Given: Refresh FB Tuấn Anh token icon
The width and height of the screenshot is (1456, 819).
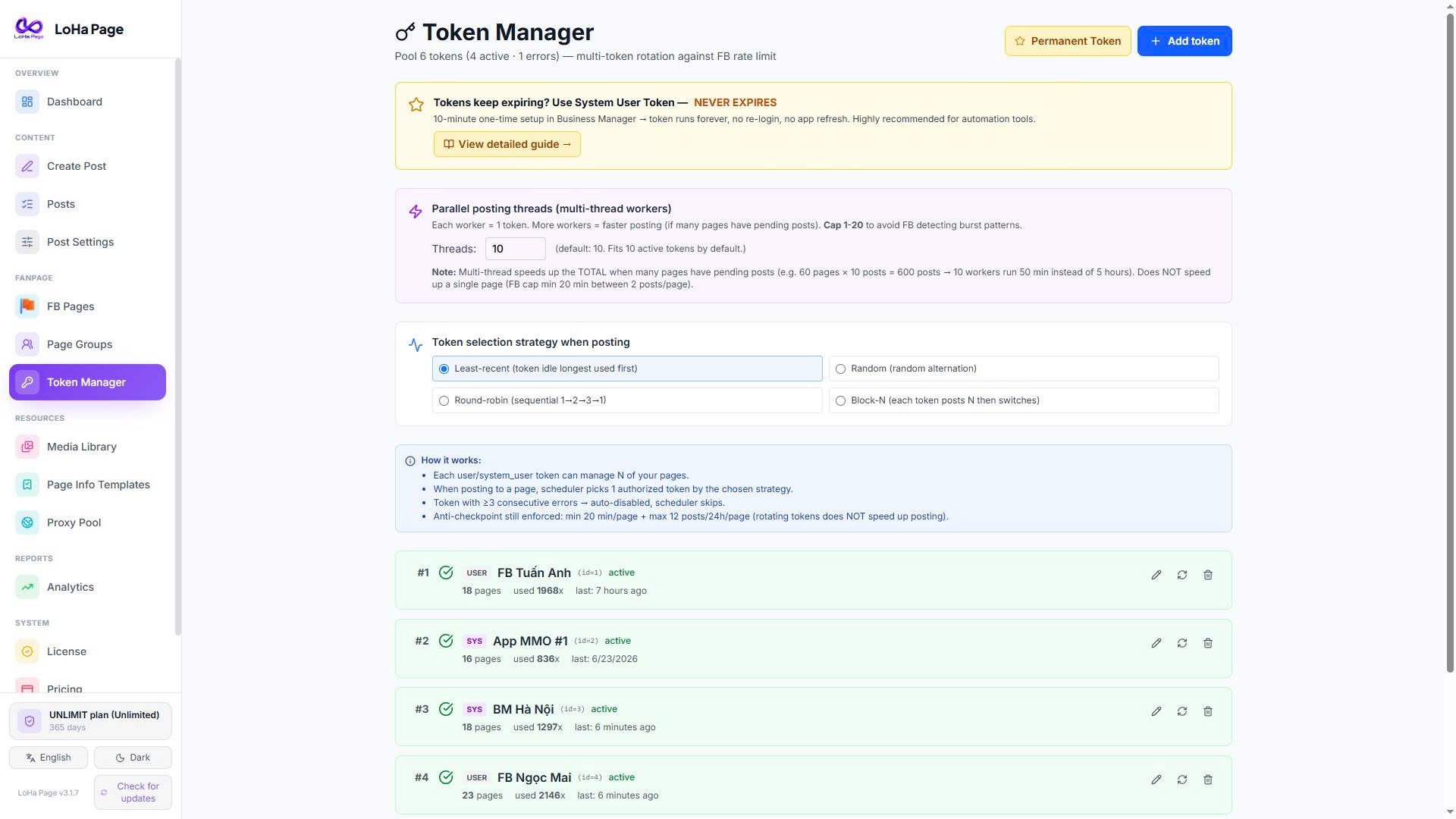Looking at the screenshot, I should coord(1182,575).
